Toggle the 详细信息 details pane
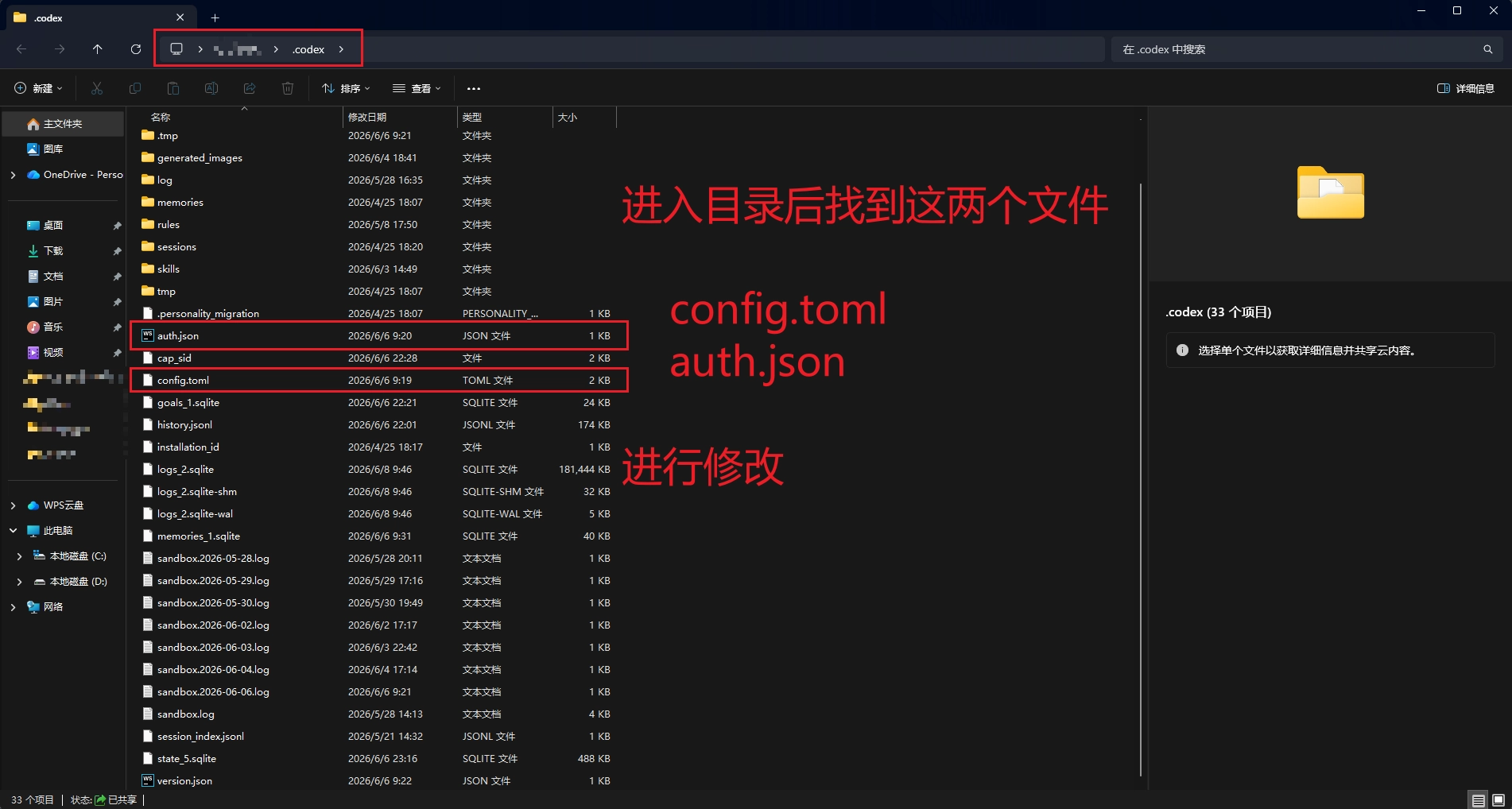Screen dimensions: 1512x809 tap(1465, 88)
